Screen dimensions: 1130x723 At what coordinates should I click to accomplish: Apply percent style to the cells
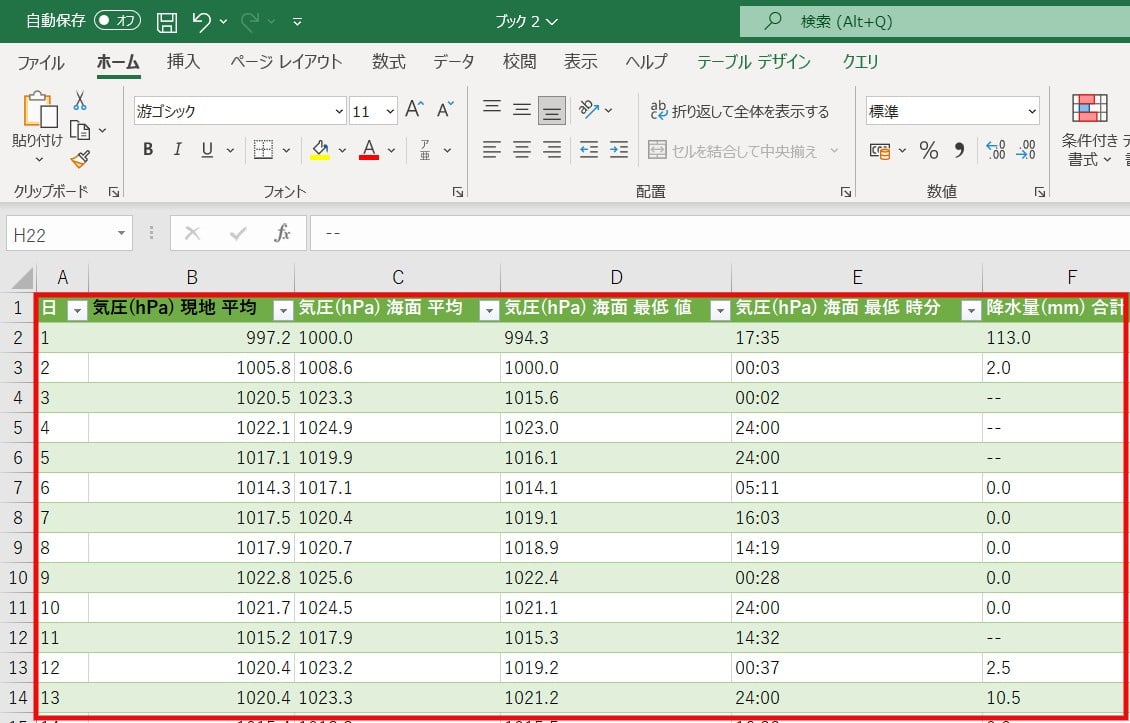coord(928,149)
